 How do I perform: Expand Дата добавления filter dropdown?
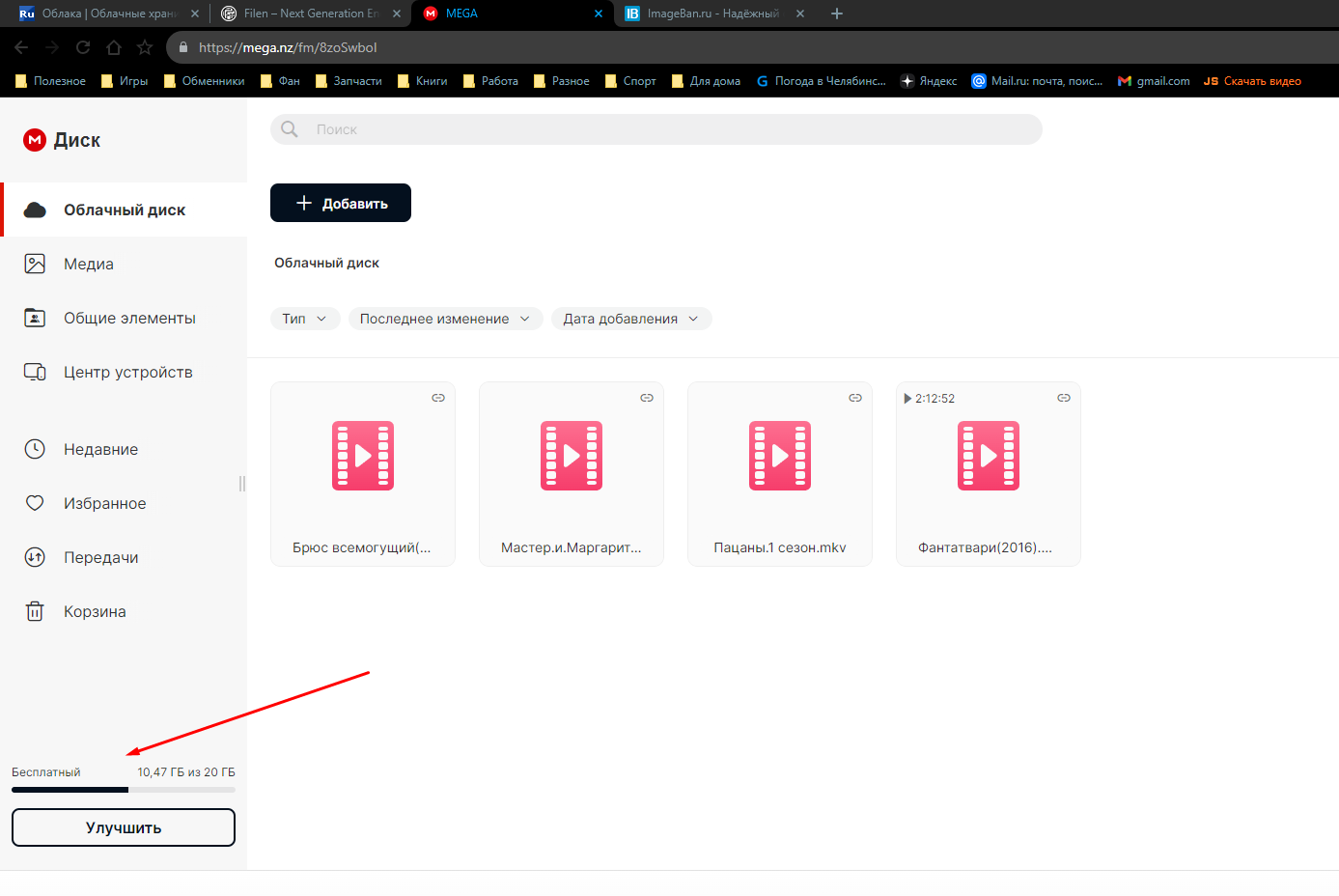pyautogui.click(x=631, y=319)
